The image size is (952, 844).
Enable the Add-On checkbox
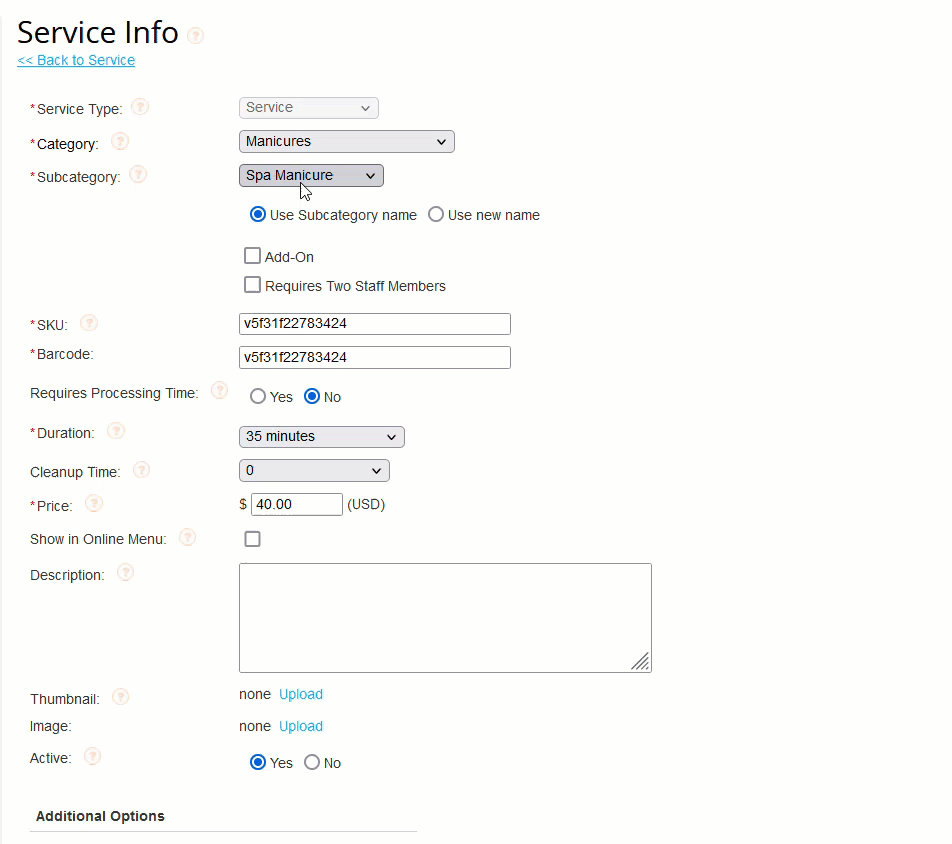click(x=252, y=255)
